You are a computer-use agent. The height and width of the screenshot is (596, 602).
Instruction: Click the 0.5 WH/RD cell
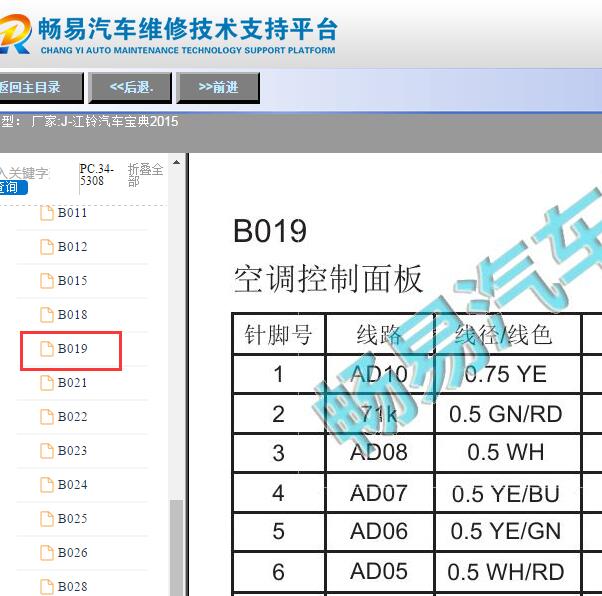[506, 572]
